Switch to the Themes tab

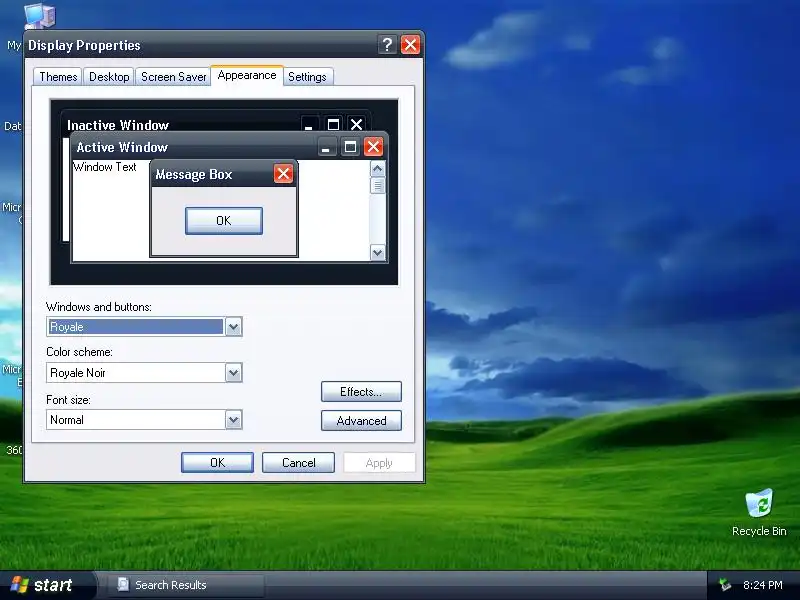58,77
